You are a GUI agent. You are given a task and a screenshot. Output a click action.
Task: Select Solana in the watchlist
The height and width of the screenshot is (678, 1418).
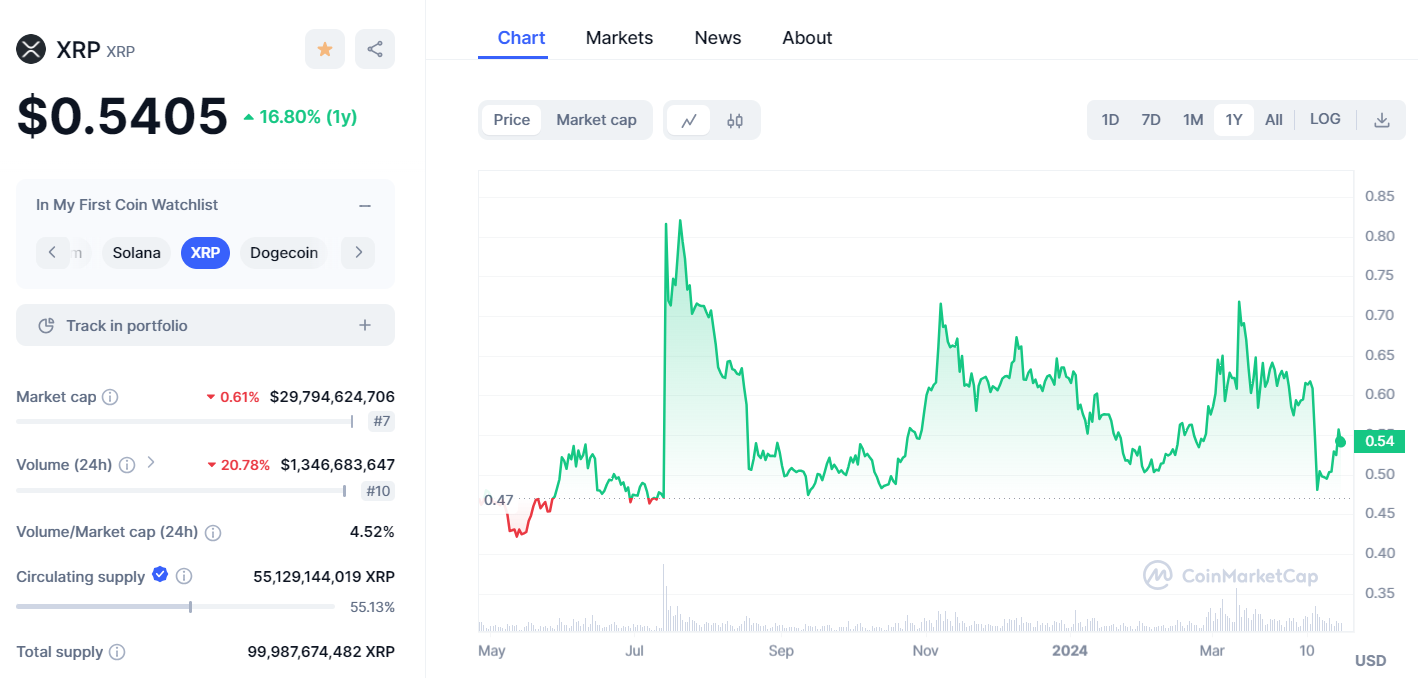[136, 253]
